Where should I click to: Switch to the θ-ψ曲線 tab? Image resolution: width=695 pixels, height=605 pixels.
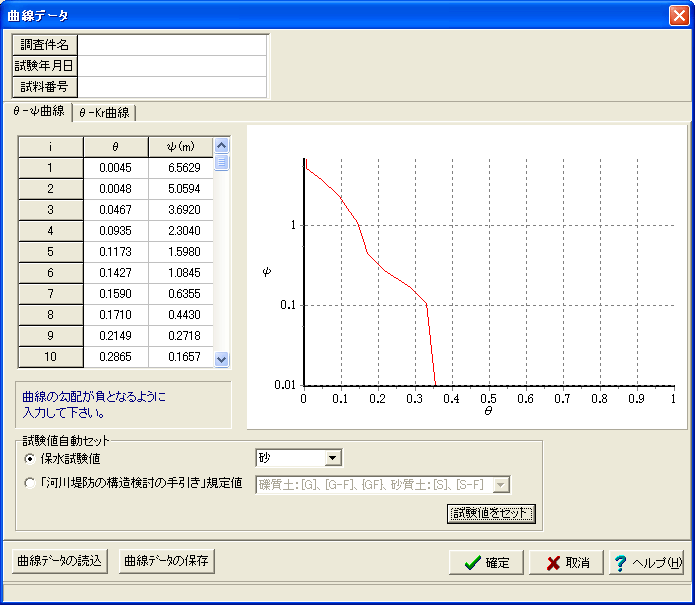click(39, 111)
